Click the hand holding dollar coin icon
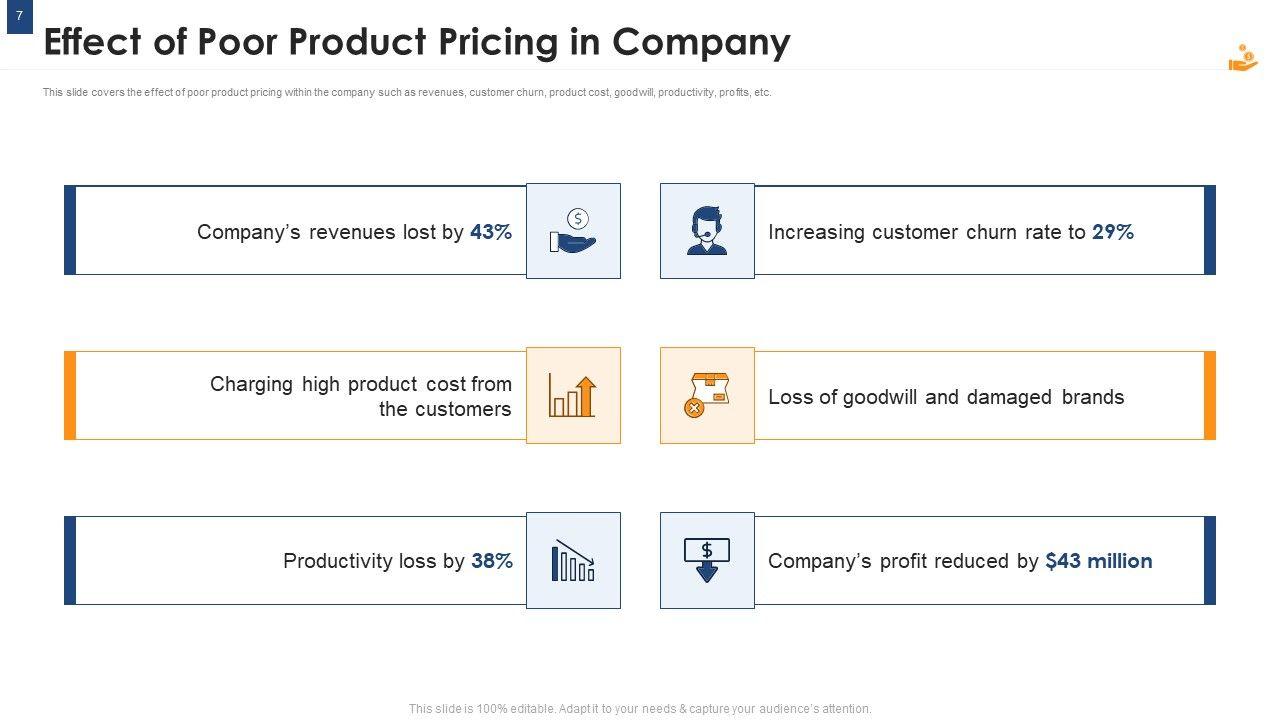The height and width of the screenshot is (720, 1280). click(x=573, y=231)
